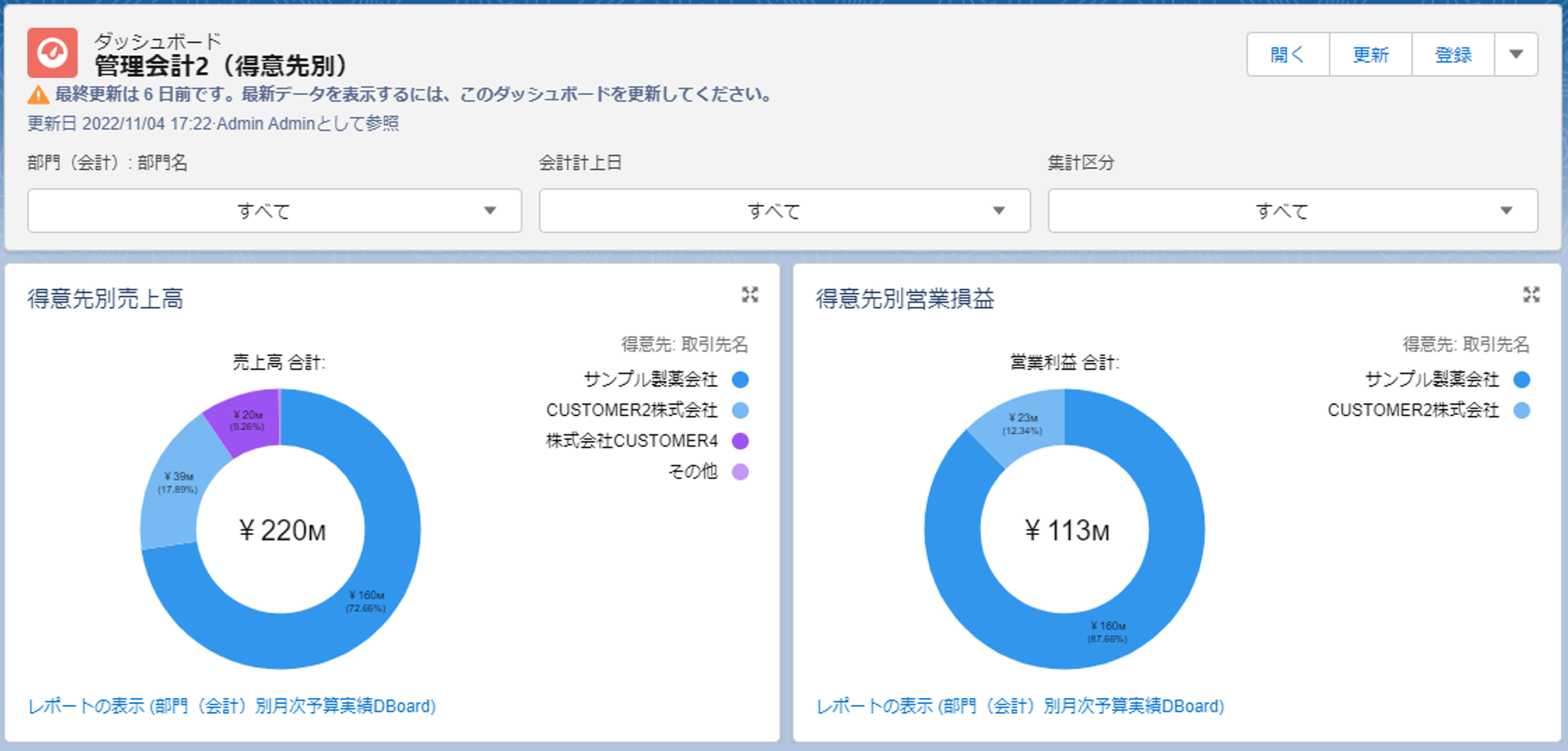Click the 開く button
Screen dimensions: 1568x751
tap(1287, 55)
